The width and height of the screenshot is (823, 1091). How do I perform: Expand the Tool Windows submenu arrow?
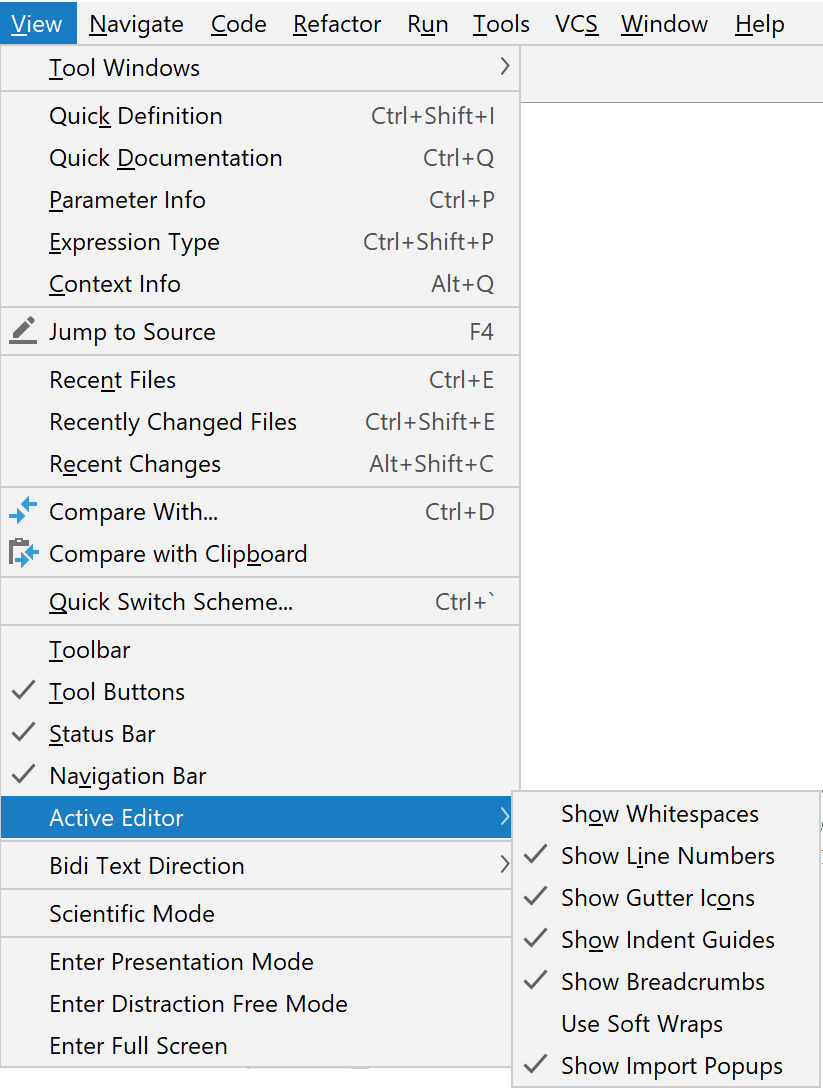[504, 67]
